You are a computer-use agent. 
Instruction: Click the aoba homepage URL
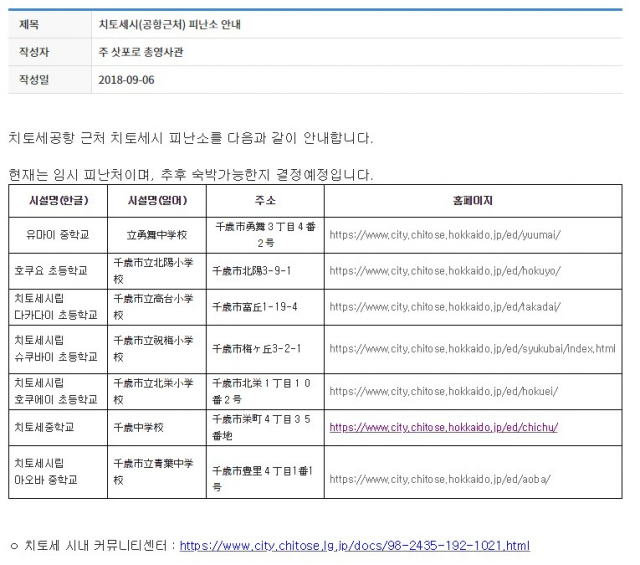(440, 479)
